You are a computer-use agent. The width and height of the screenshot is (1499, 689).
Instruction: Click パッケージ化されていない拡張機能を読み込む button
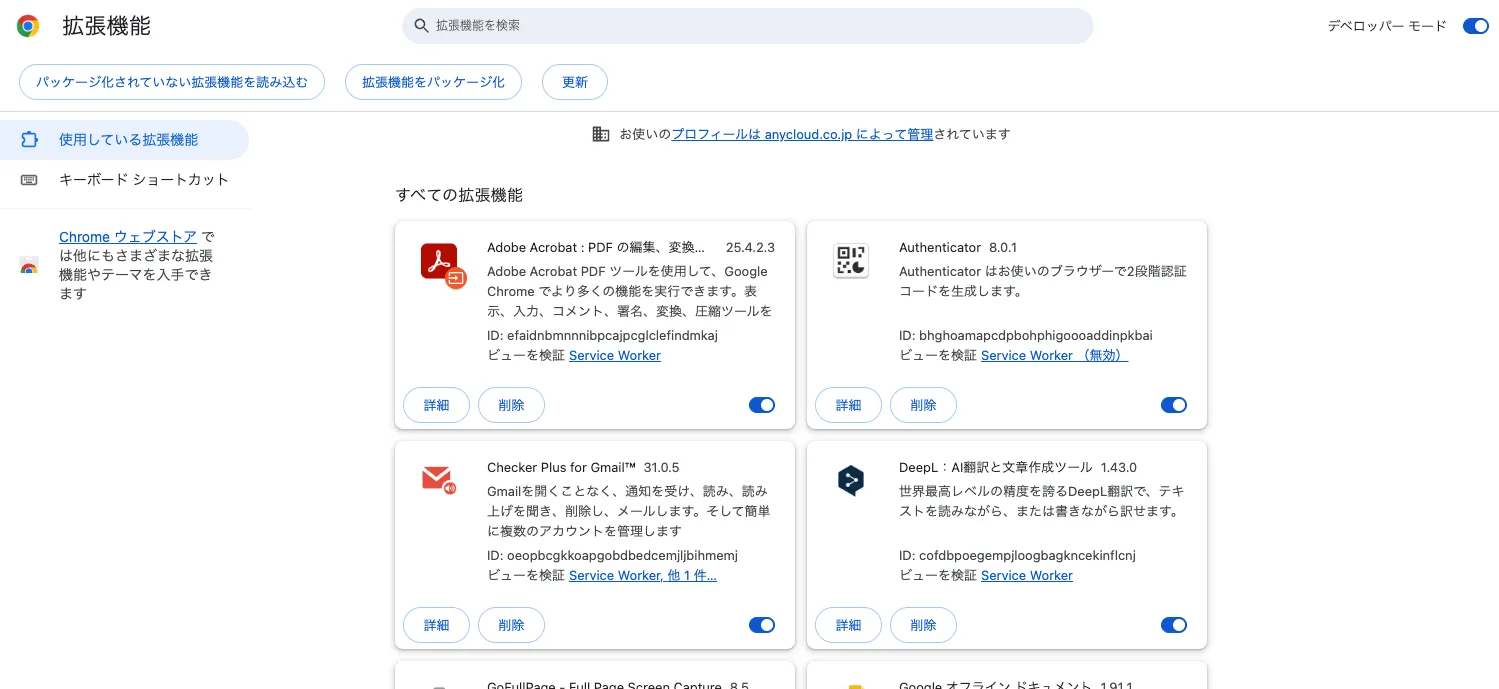coord(172,82)
